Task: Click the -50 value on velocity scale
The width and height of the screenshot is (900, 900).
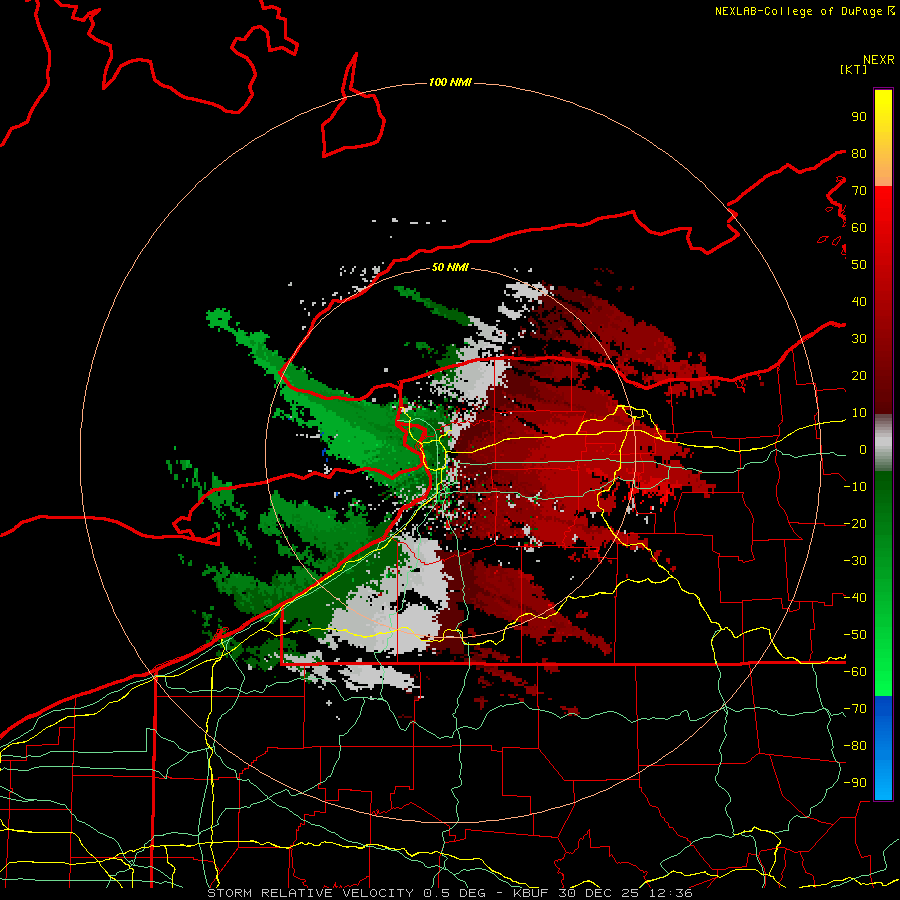Action: pos(855,635)
